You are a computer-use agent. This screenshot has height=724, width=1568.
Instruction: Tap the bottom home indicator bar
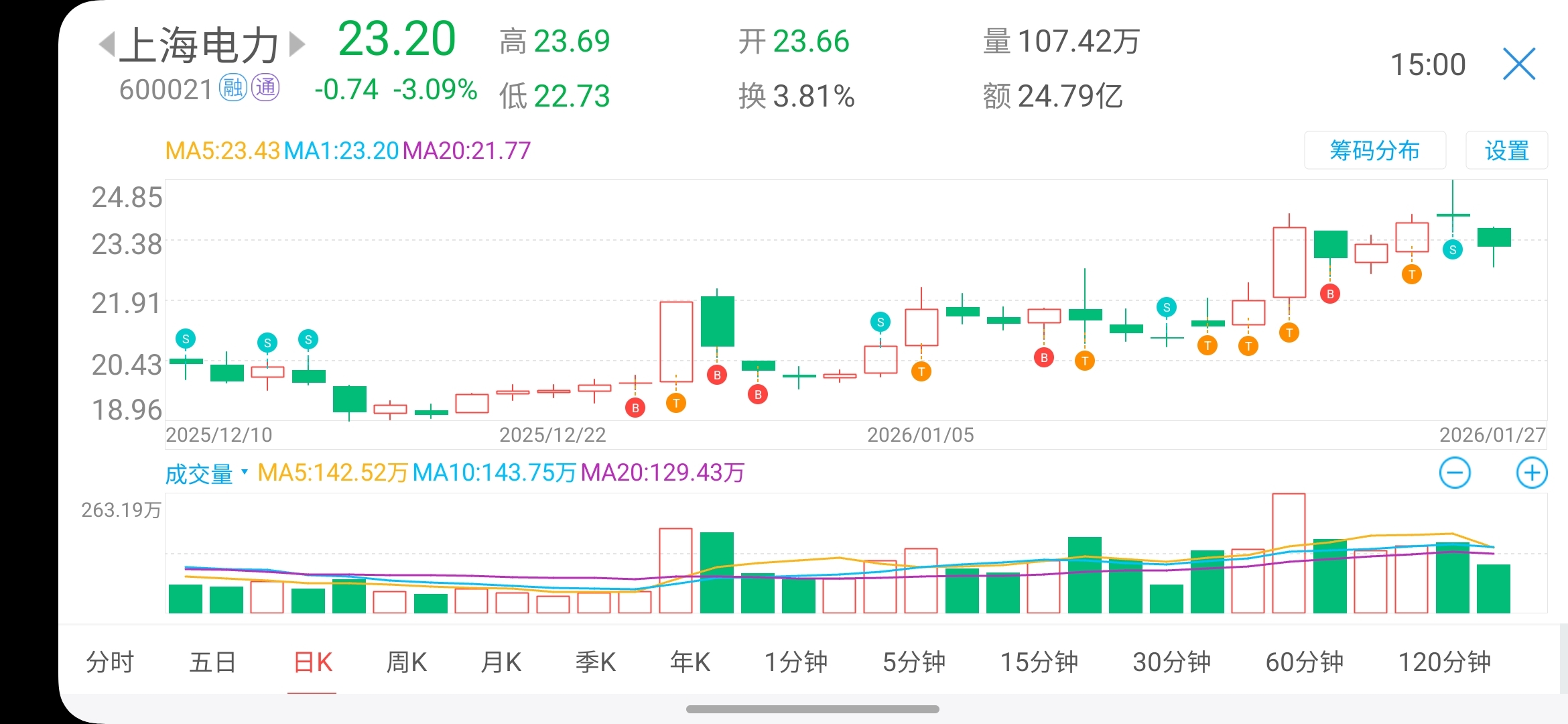(812, 709)
